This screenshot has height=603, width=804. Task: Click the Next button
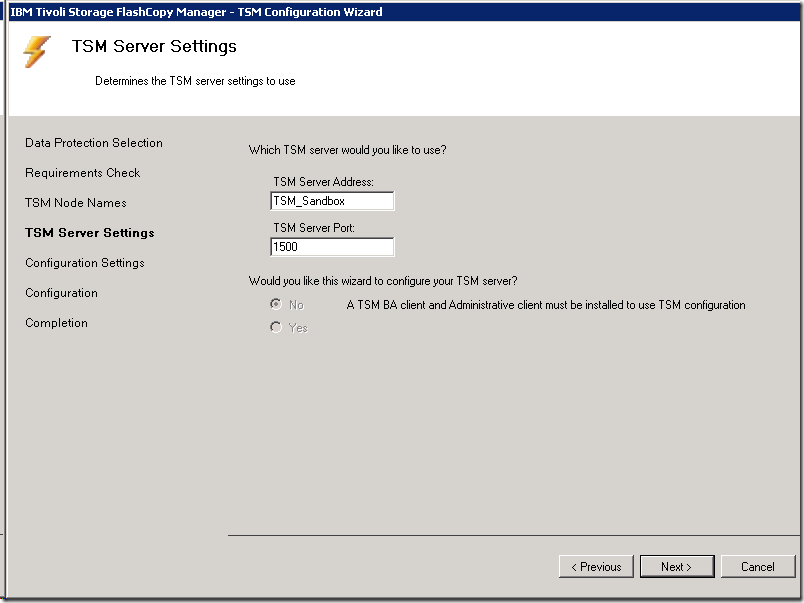click(x=677, y=567)
